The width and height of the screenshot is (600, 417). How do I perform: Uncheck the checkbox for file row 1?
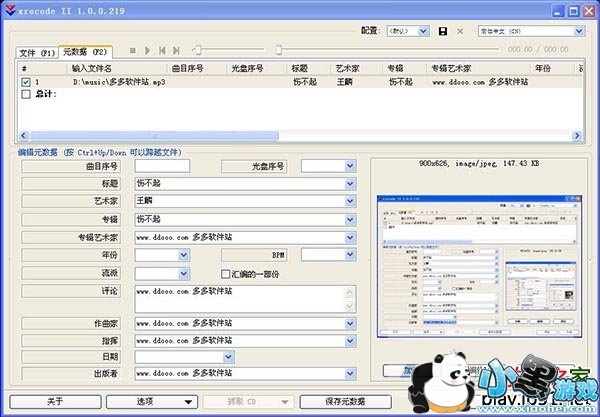pos(25,82)
